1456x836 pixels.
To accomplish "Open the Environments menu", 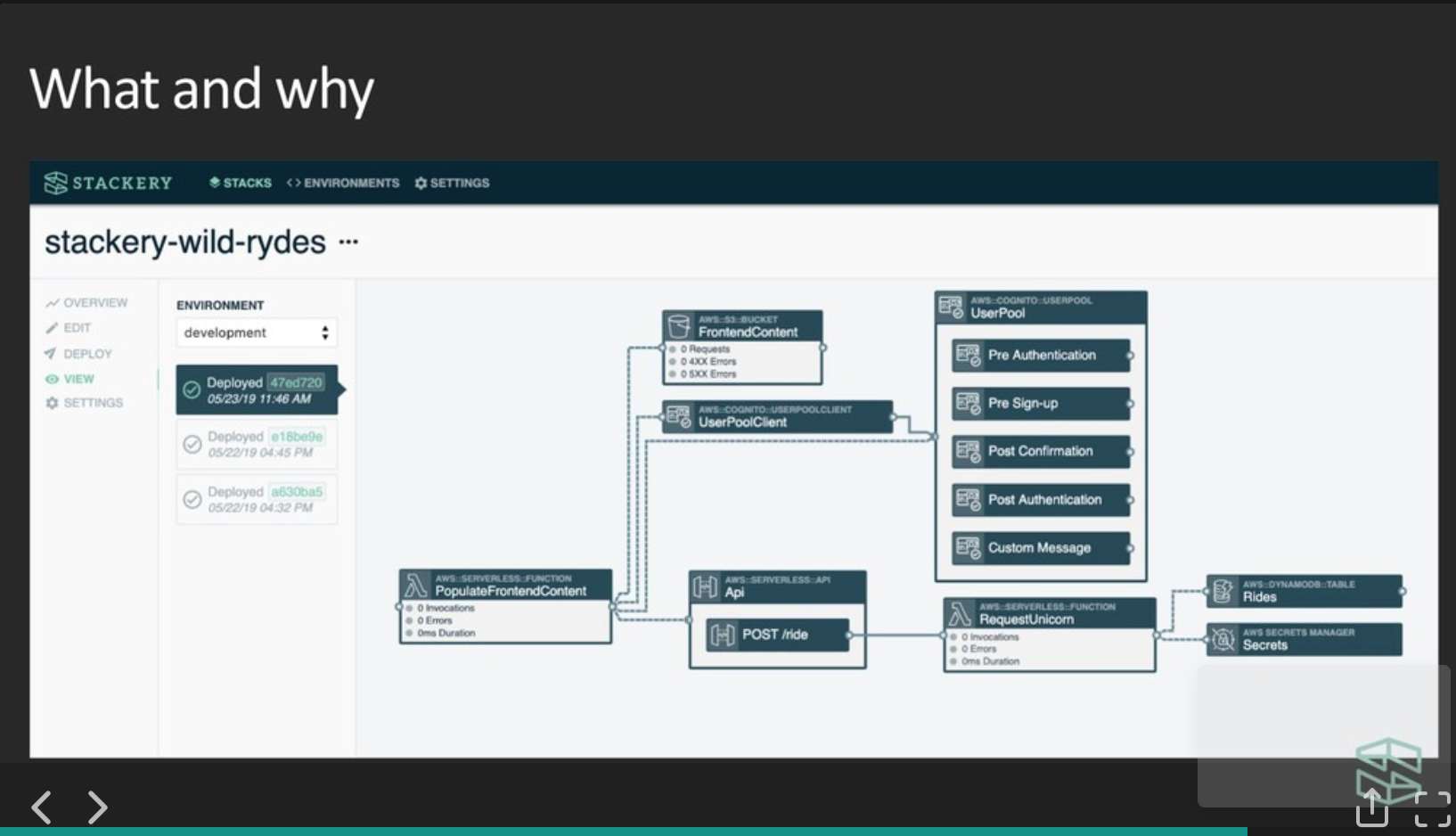I will click(x=343, y=183).
